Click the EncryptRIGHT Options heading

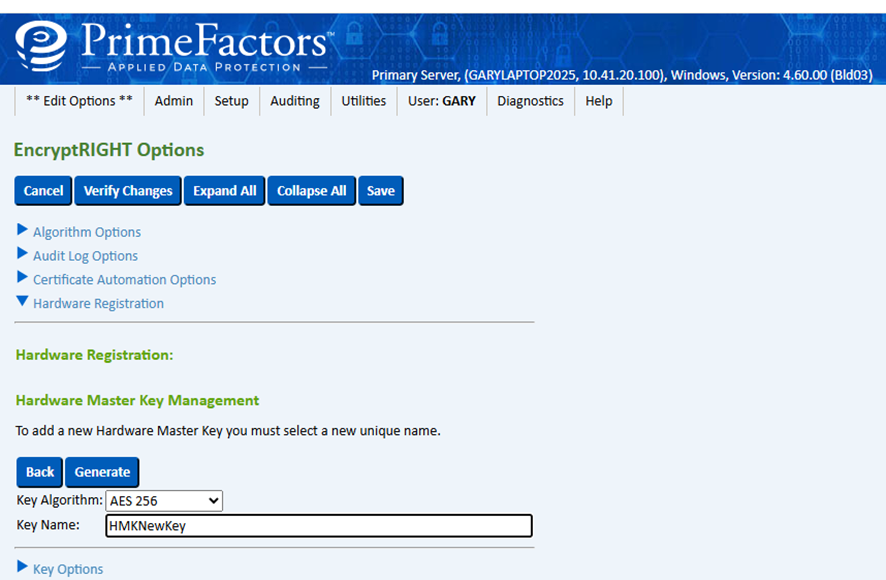coord(109,150)
